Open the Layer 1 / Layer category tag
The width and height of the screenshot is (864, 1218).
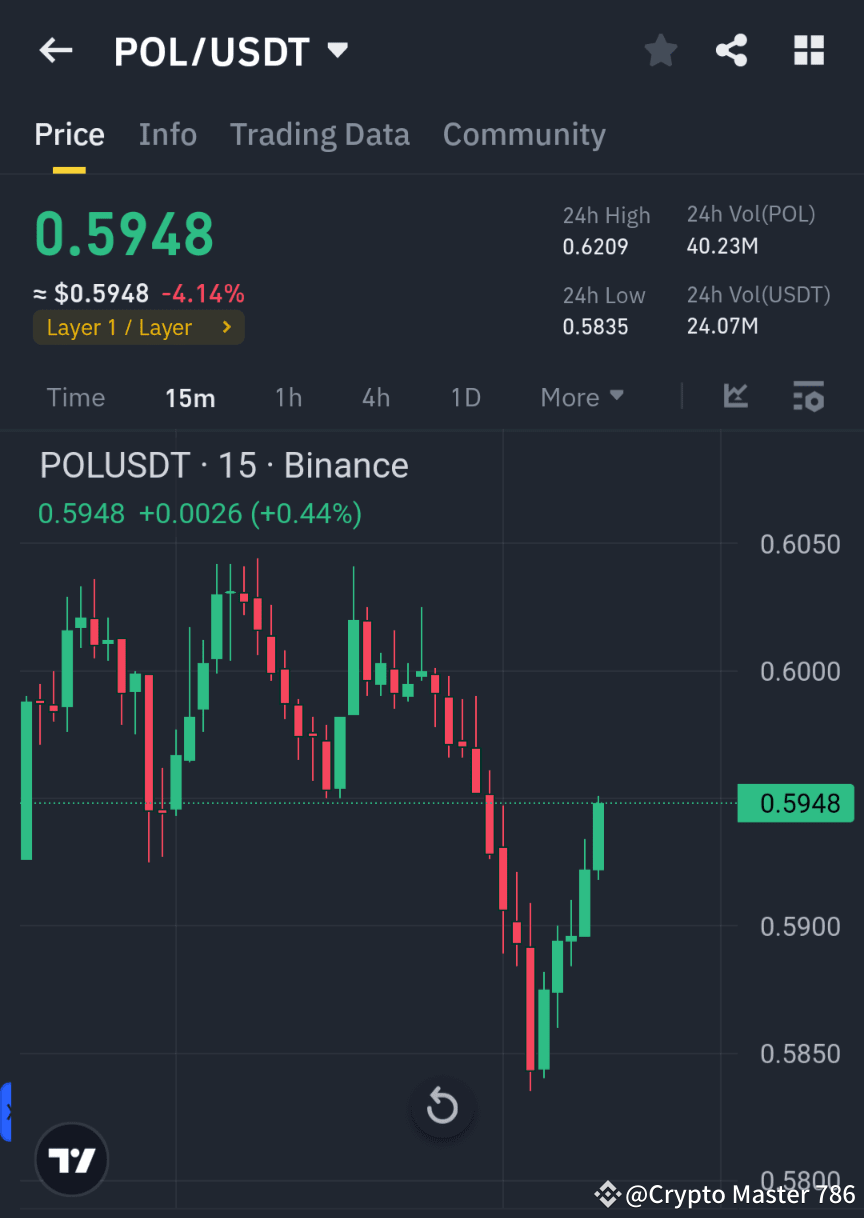click(x=138, y=327)
